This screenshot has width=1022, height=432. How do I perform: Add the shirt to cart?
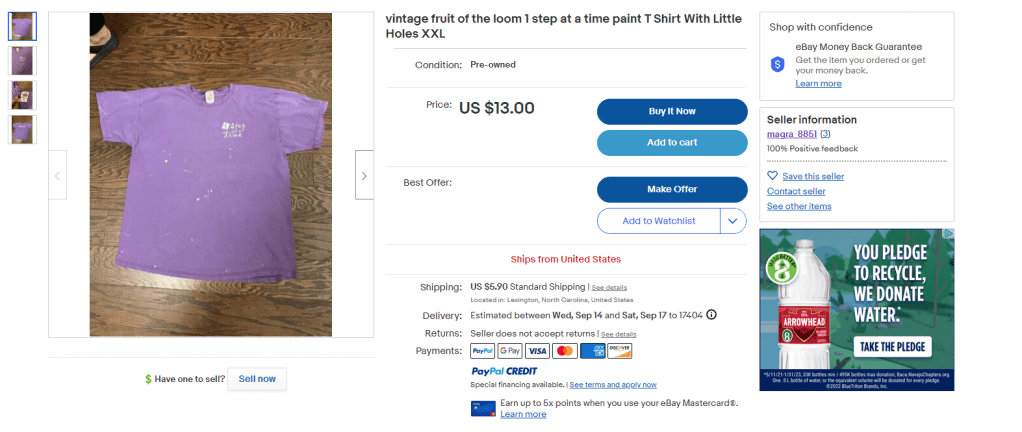tap(672, 143)
